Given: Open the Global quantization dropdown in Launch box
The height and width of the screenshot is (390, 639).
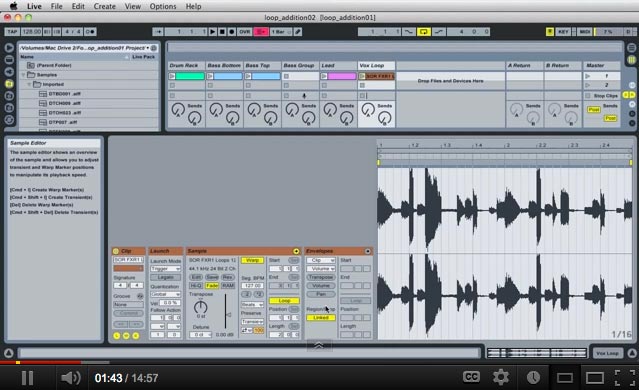Looking at the screenshot, I should [165, 294].
